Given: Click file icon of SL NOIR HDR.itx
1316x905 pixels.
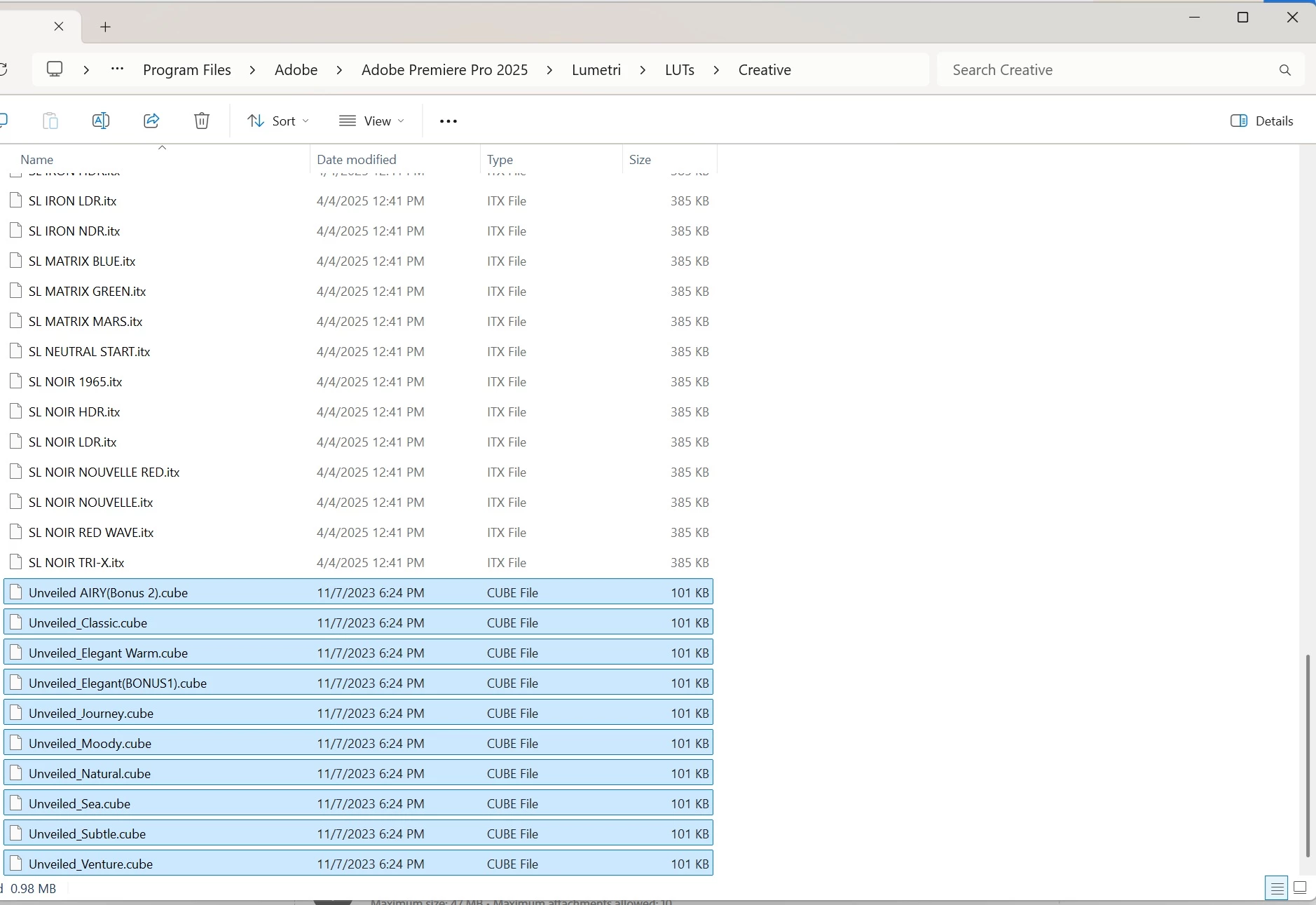Looking at the screenshot, I should [x=15, y=411].
